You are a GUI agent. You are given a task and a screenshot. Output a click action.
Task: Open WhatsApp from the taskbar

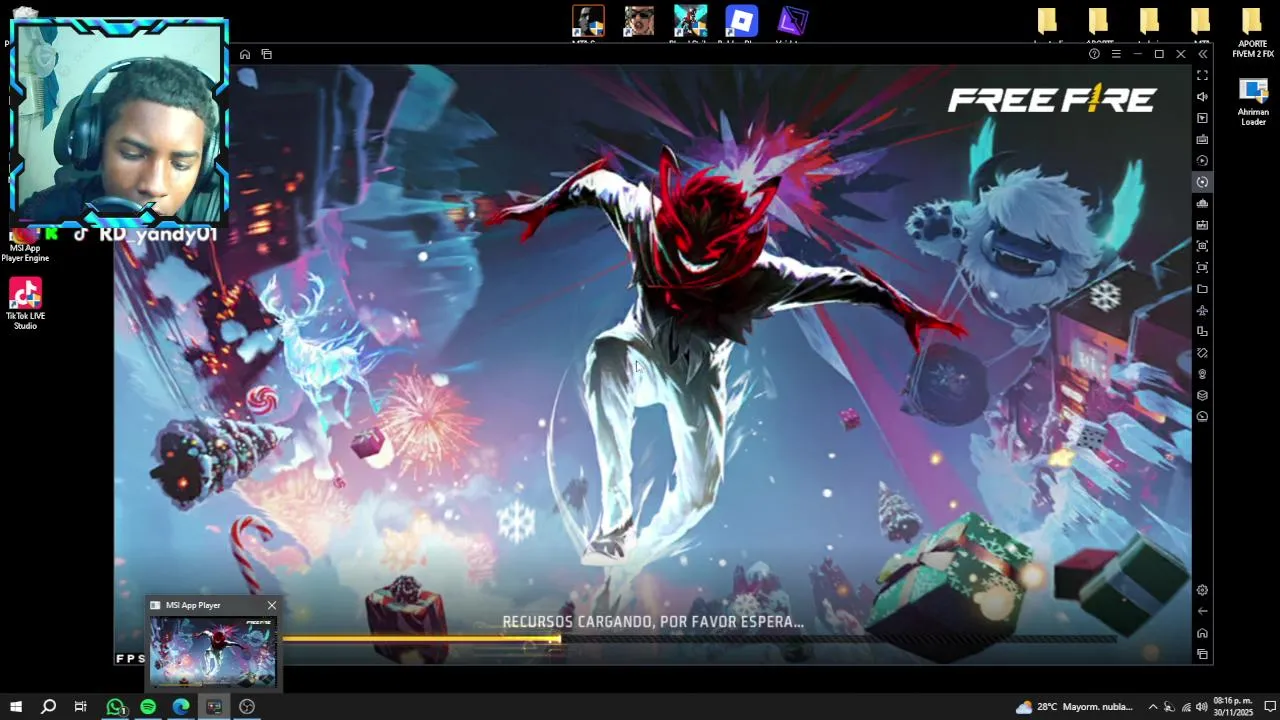pos(115,707)
